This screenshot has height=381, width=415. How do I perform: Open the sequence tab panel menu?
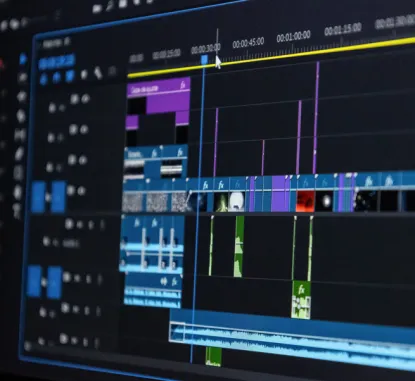click(x=67, y=42)
